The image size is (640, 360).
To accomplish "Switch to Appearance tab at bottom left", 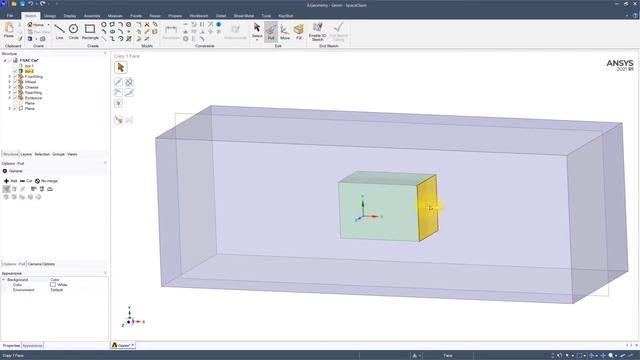I will pos(32,346).
